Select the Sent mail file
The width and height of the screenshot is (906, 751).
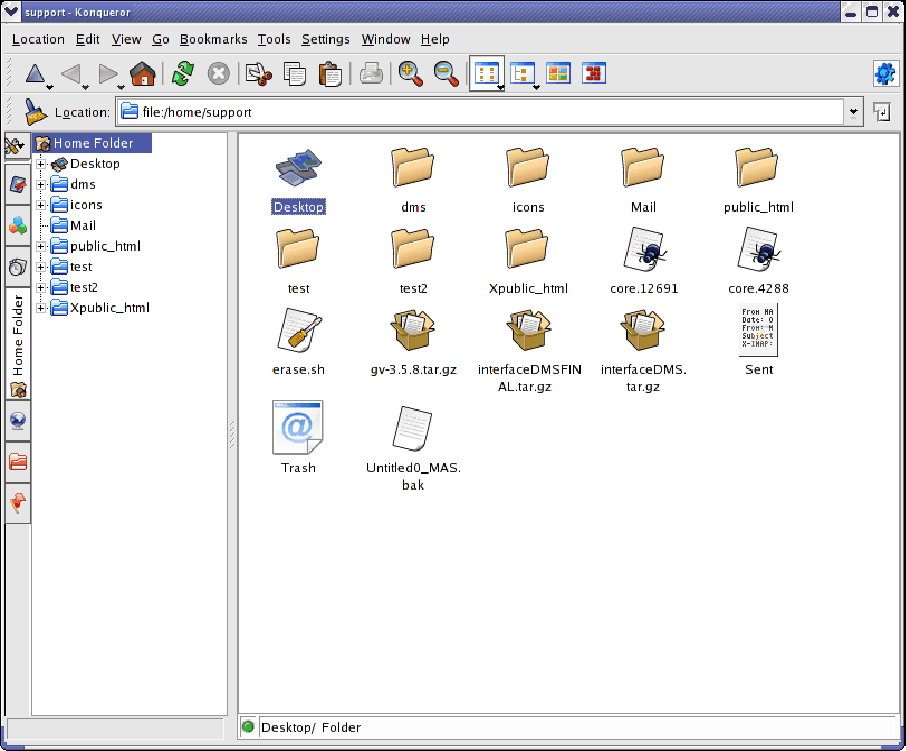759,340
